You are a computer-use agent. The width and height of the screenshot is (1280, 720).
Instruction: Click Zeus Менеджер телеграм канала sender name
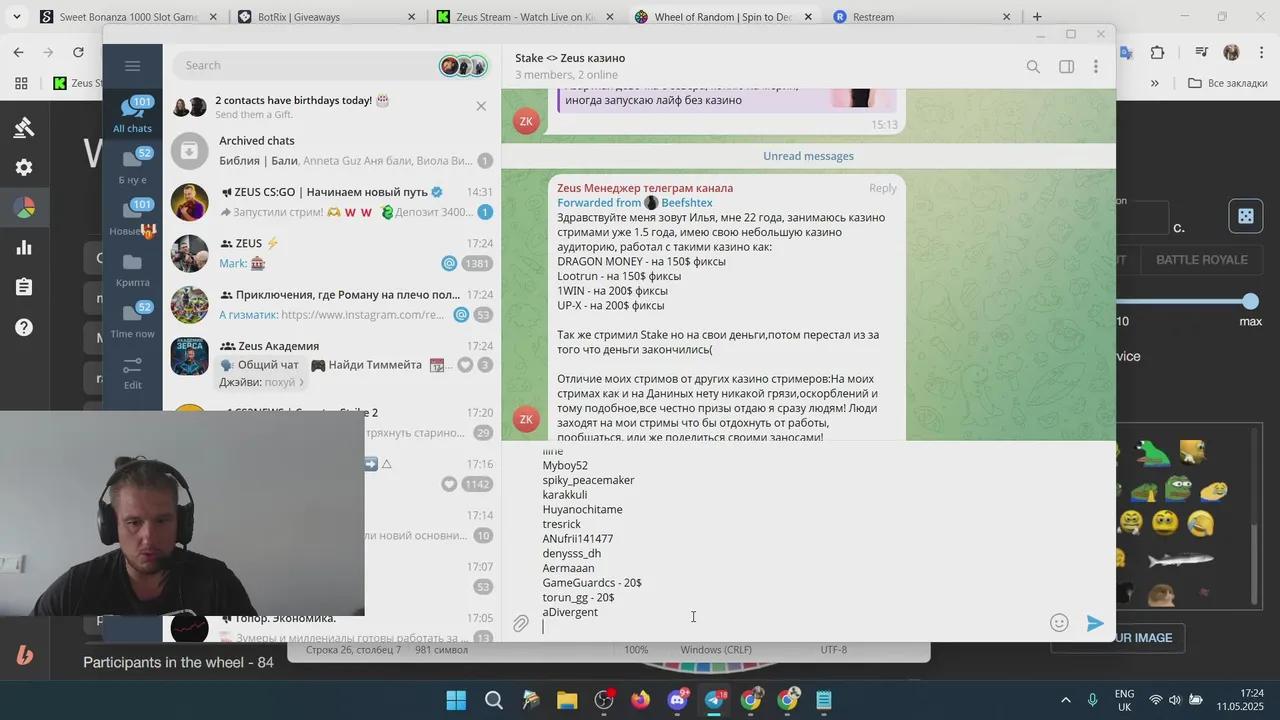(645, 188)
